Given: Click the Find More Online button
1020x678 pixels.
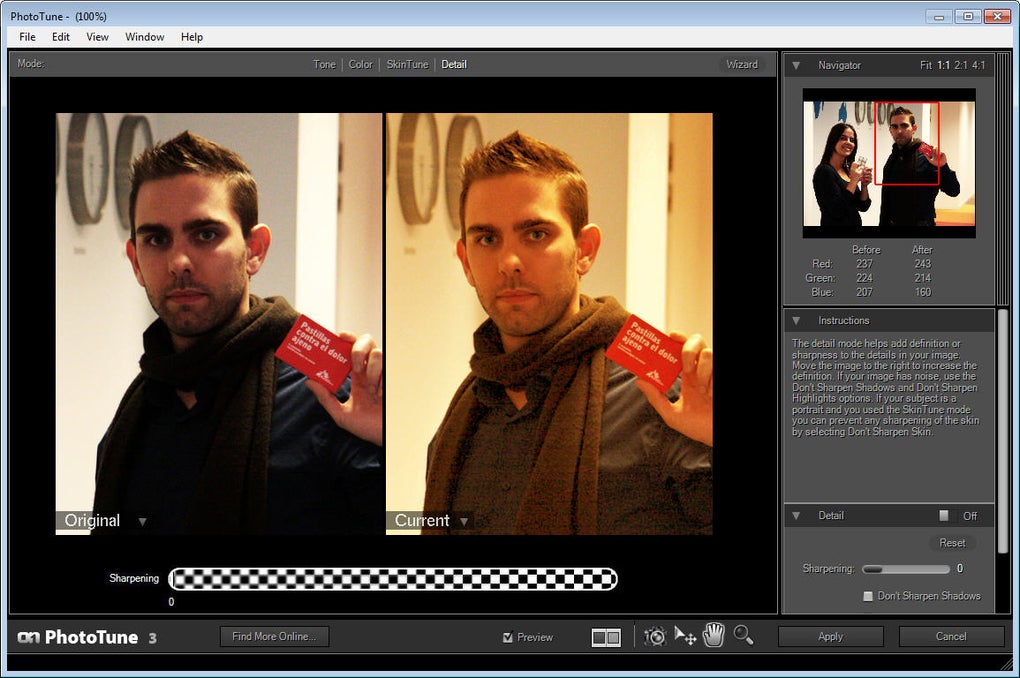Looking at the screenshot, I should tap(274, 636).
